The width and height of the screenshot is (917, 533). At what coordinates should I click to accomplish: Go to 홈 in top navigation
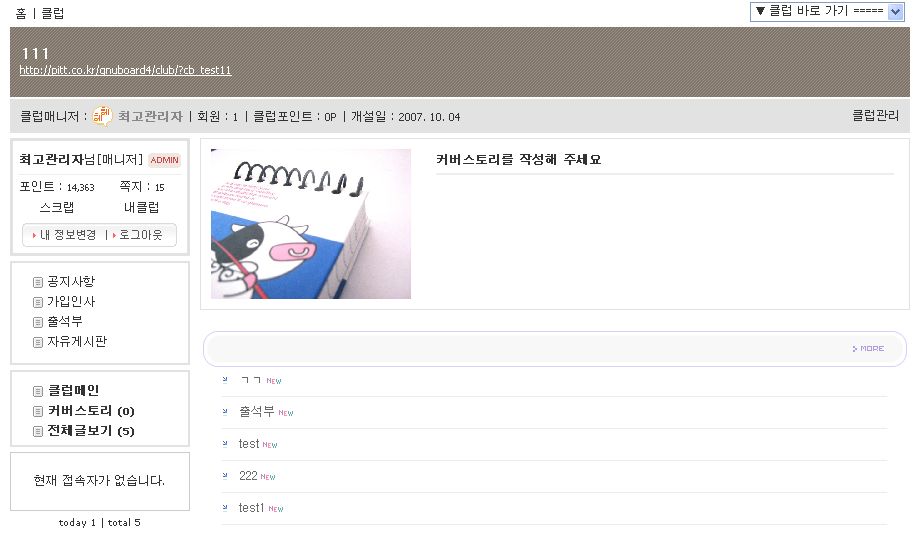point(21,13)
